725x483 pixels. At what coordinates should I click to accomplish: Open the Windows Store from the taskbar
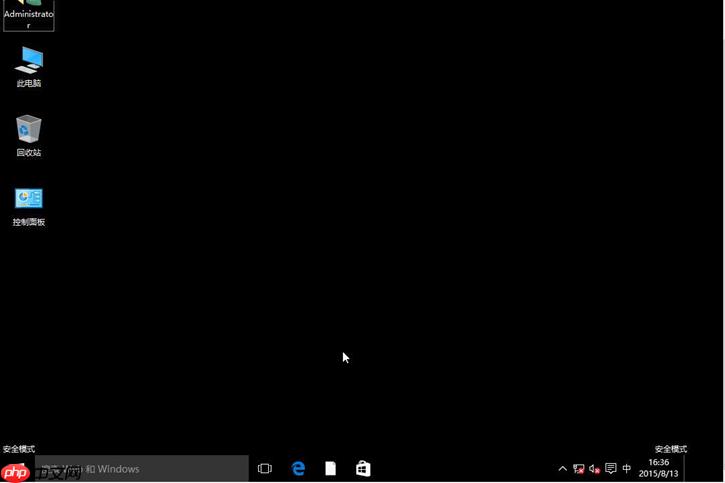tap(363, 468)
